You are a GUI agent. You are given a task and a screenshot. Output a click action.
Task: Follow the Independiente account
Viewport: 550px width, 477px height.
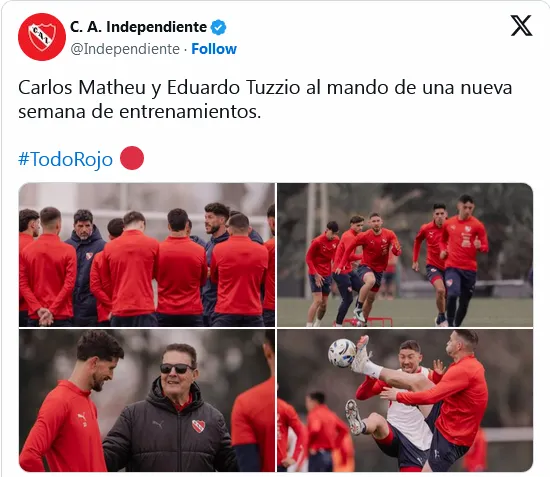[x=214, y=49]
